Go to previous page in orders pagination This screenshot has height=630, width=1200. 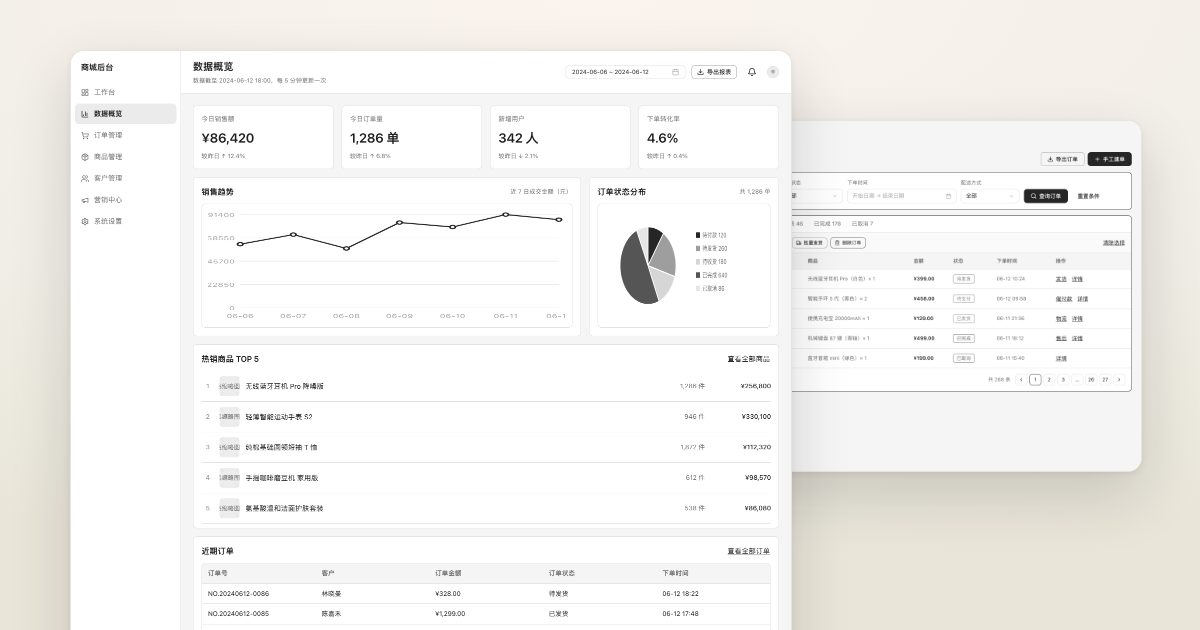click(1021, 380)
